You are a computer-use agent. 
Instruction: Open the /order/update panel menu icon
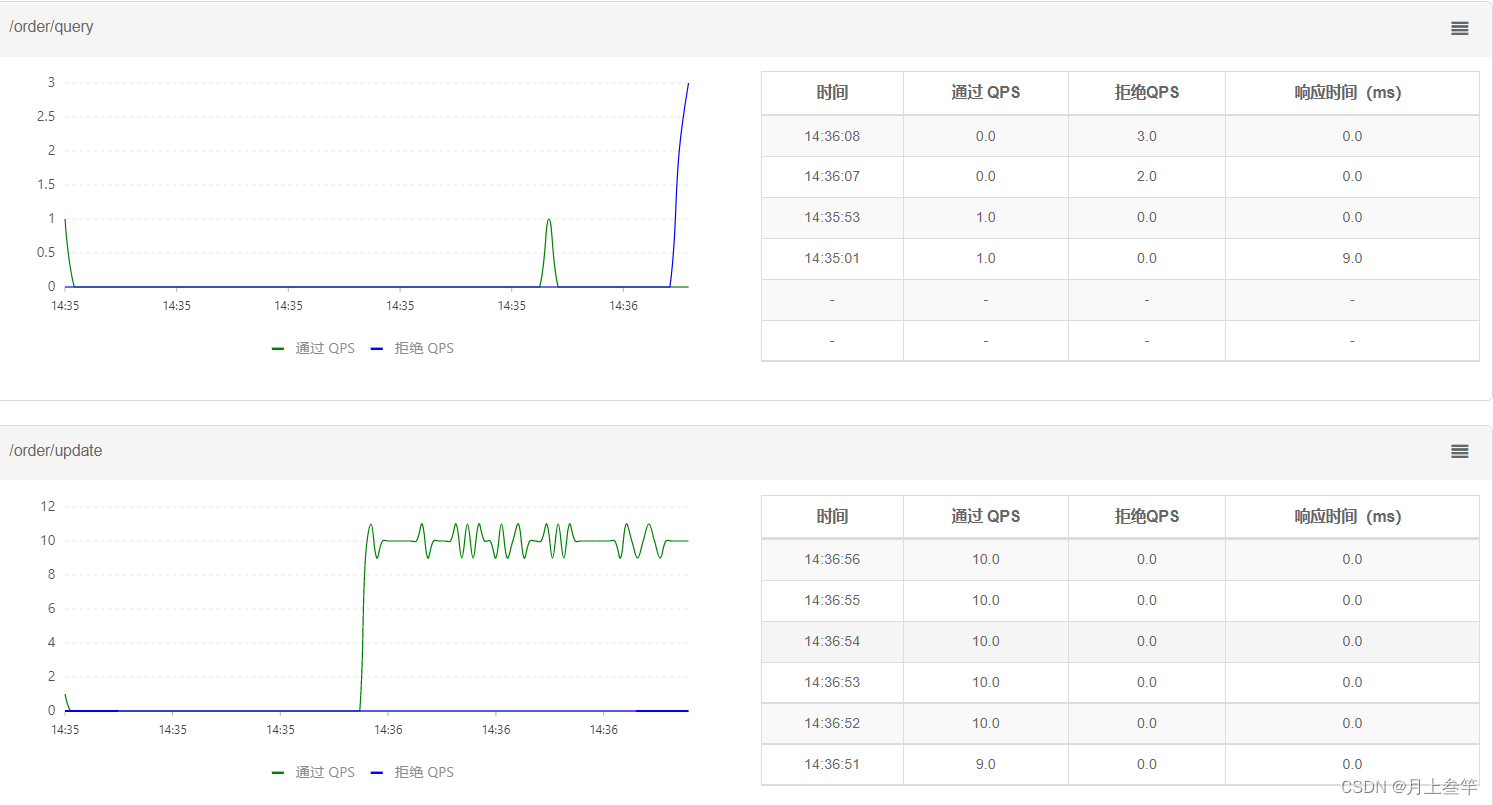(x=1459, y=451)
